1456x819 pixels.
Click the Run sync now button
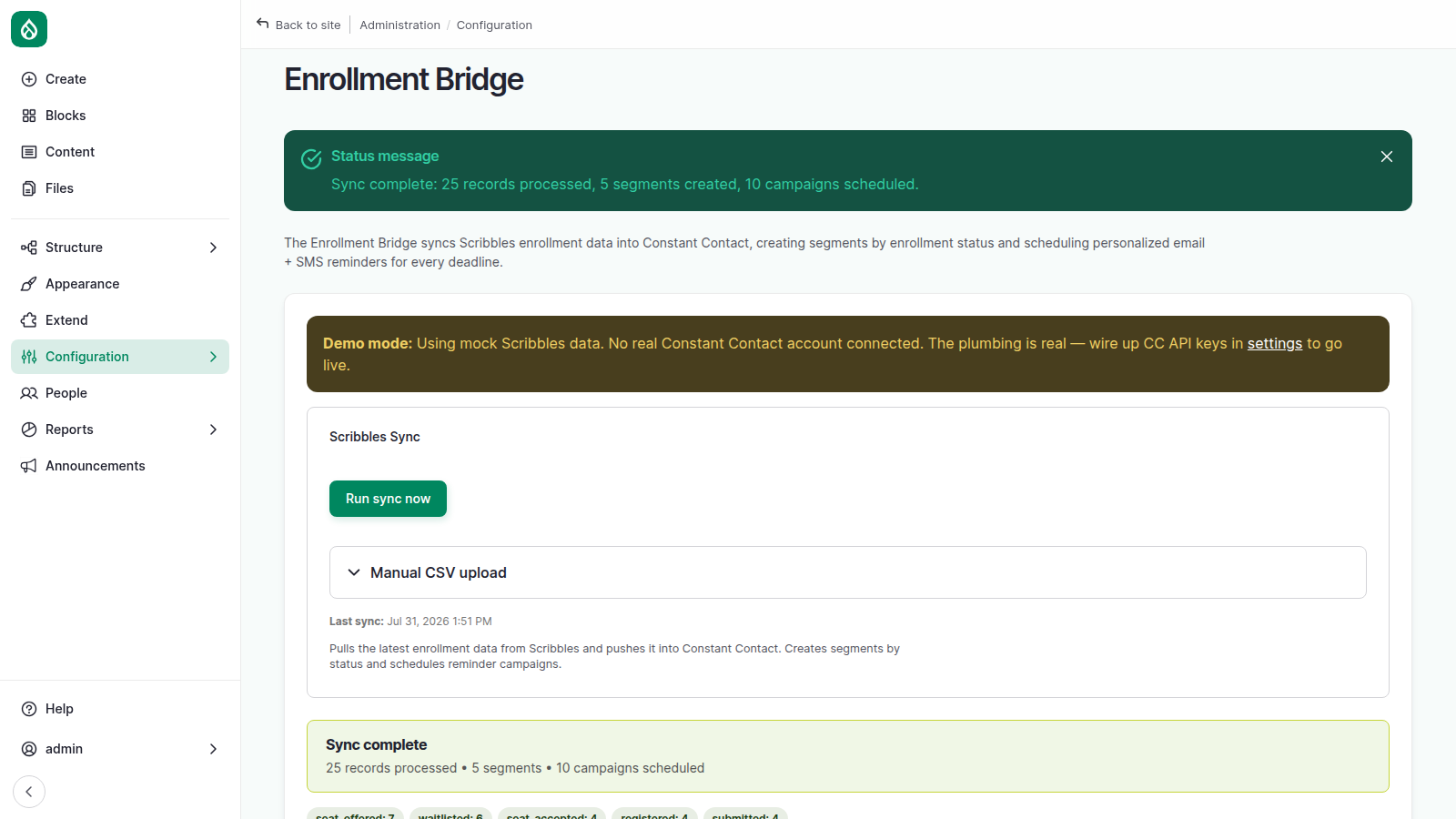tap(388, 499)
